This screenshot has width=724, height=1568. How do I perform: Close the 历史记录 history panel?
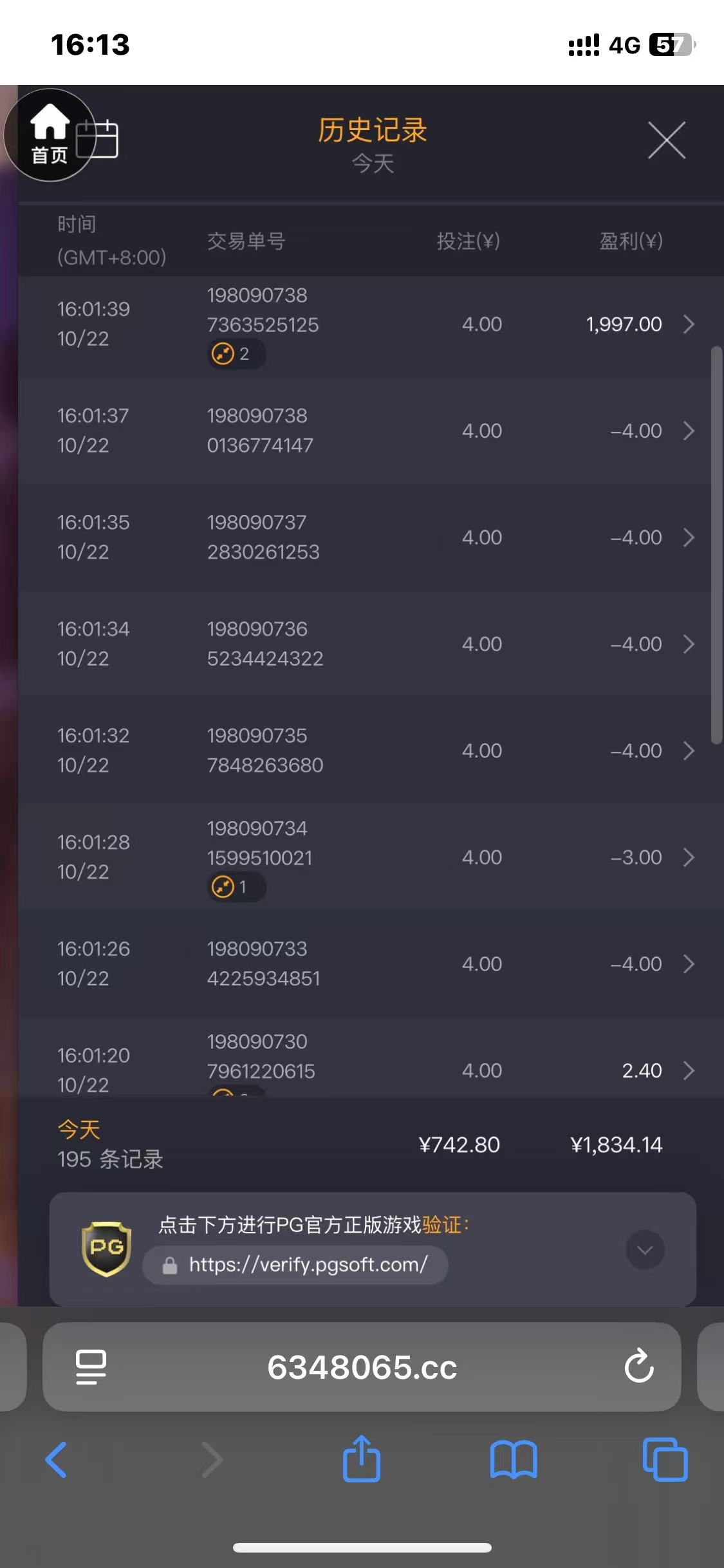pyautogui.click(x=666, y=140)
